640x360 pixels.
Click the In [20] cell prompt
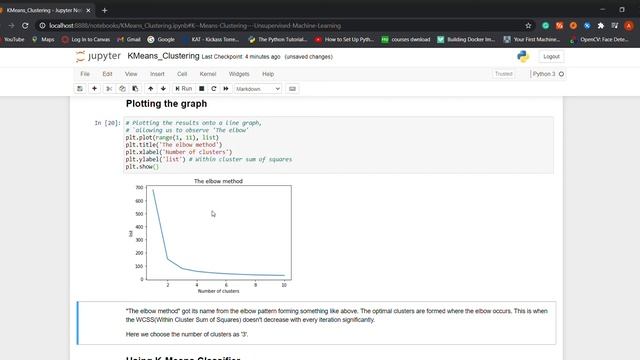tap(107, 123)
